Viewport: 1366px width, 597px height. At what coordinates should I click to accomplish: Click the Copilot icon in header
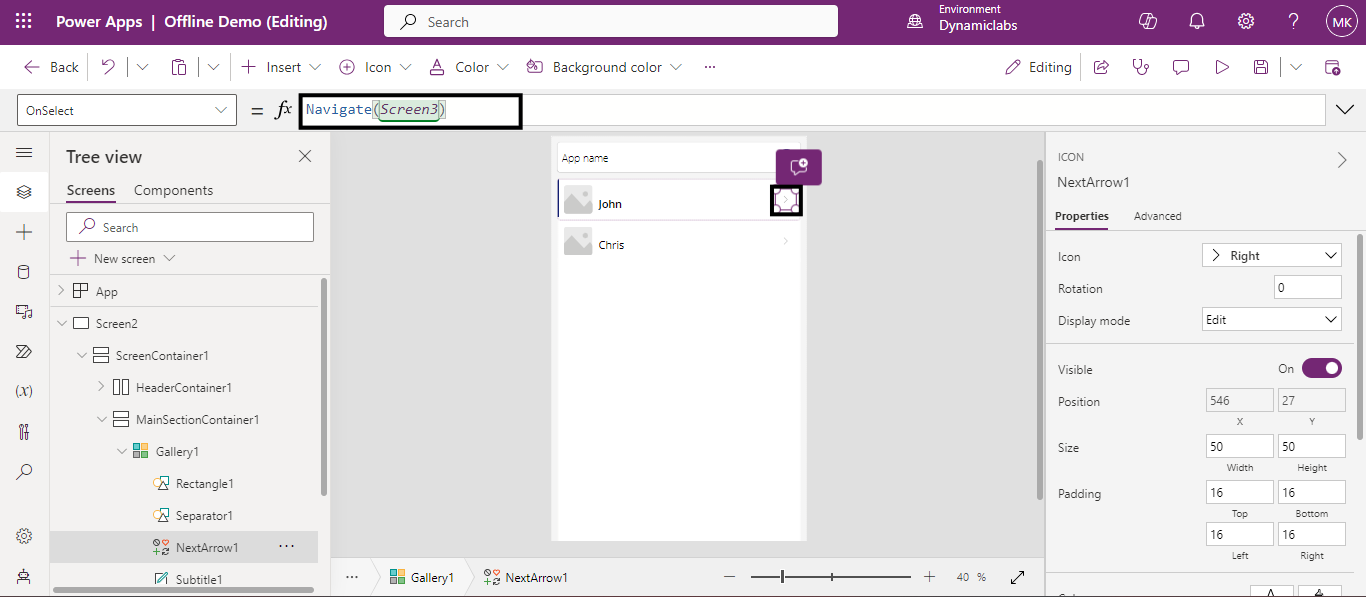(x=1148, y=22)
